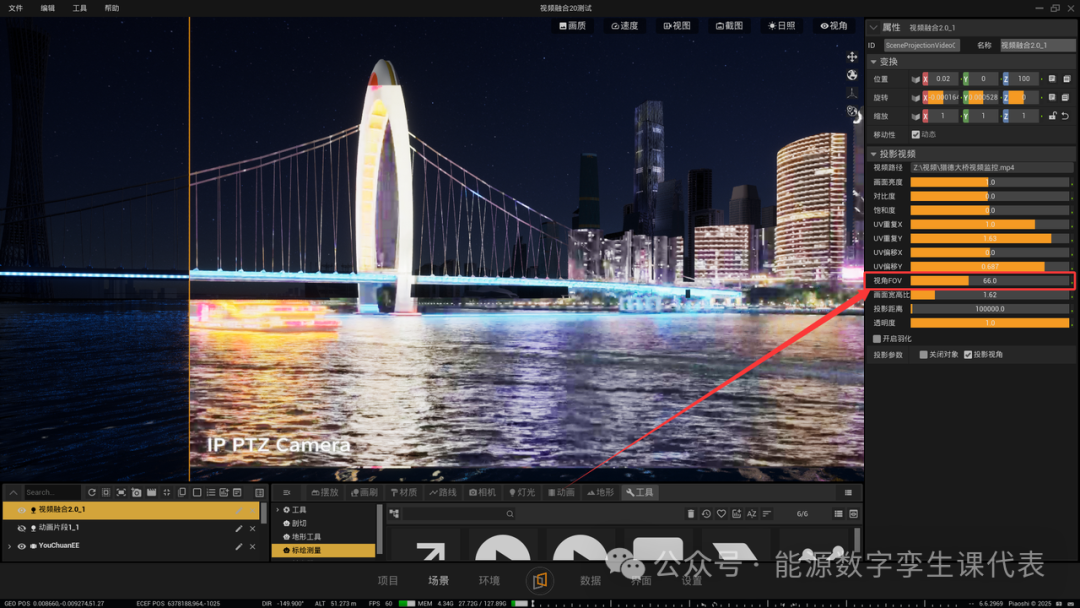Expand the YouChuanEE tree item
The height and width of the screenshot is (608, 1080).
[x=10, y=546]
